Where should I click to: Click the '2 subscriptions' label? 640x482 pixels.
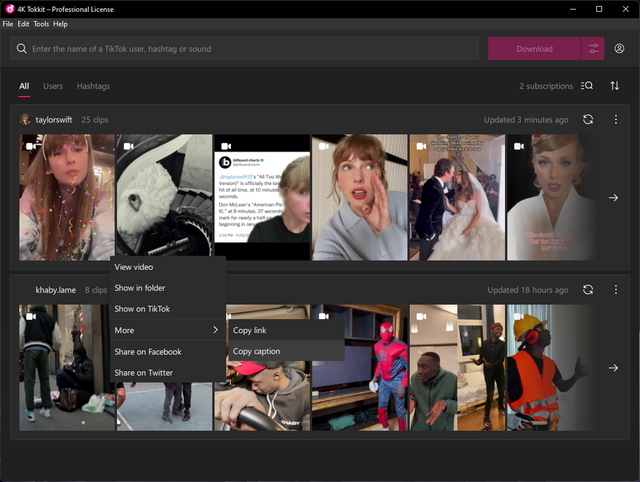point(546,86)
